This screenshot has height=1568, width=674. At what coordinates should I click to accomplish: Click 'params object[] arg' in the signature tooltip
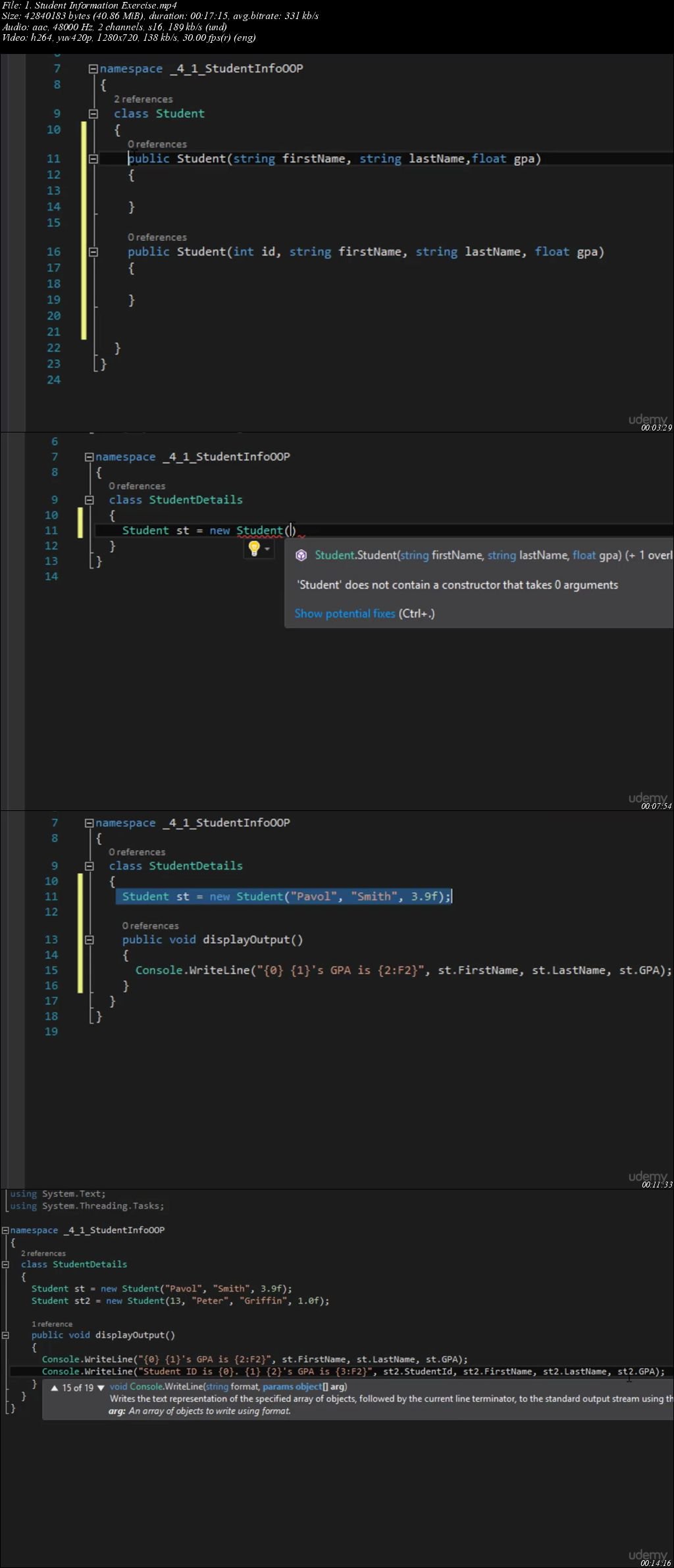pos(304,1386)
